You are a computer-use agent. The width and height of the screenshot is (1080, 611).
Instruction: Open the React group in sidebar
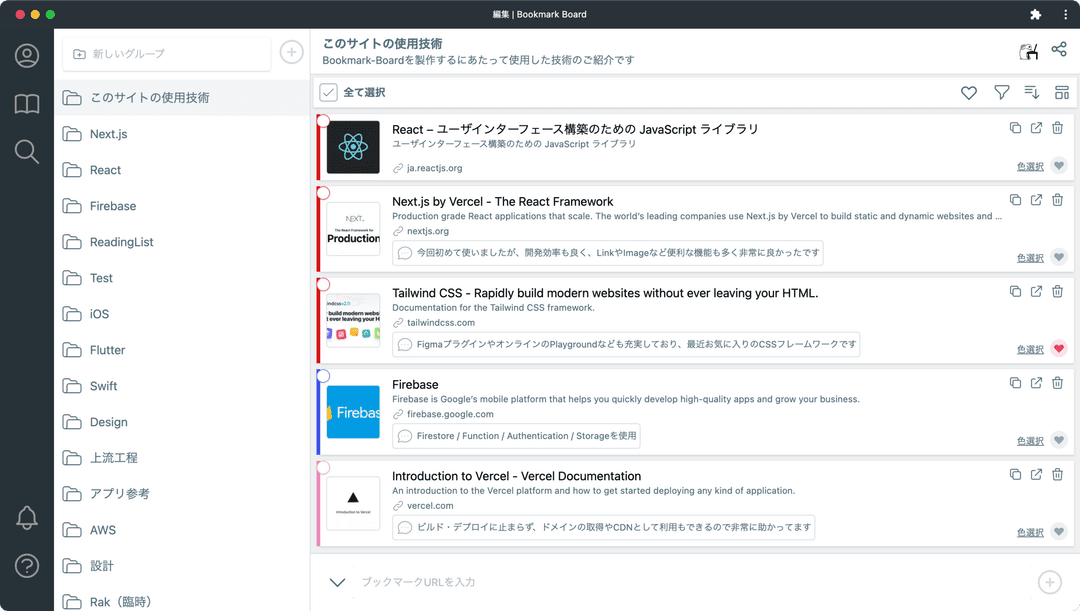tap(182, 169)
